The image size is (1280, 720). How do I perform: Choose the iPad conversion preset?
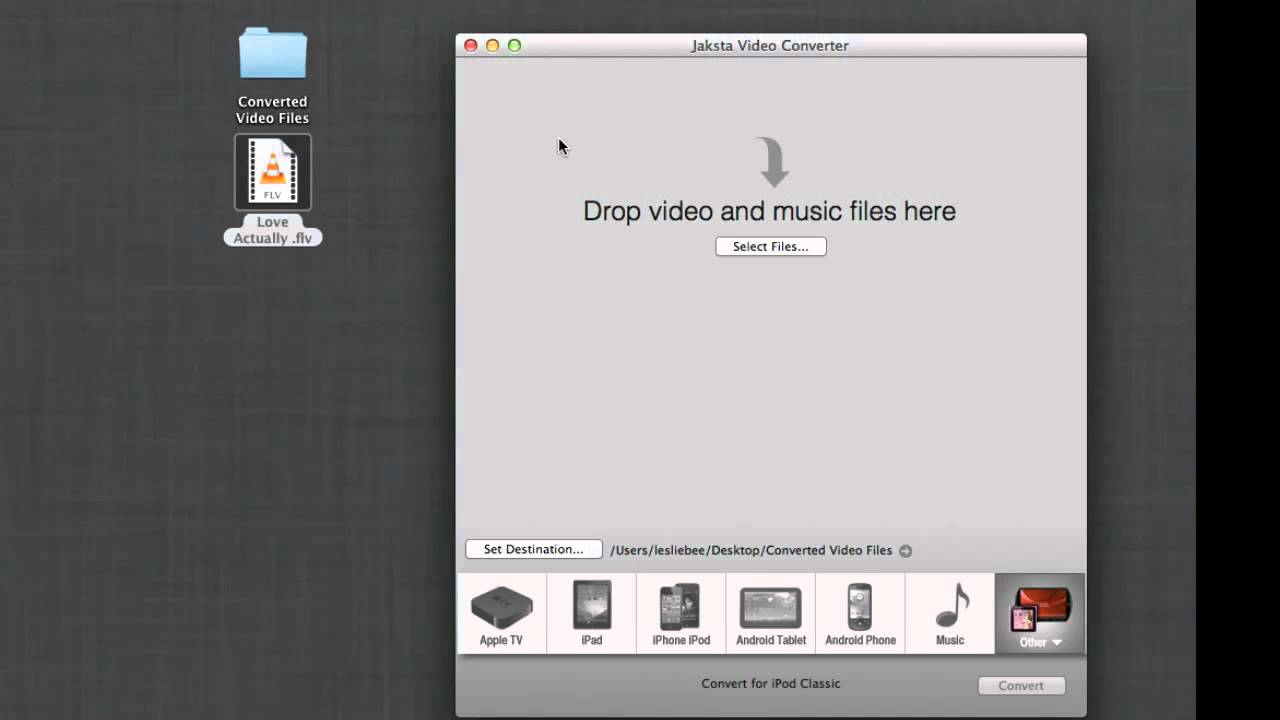591,613
